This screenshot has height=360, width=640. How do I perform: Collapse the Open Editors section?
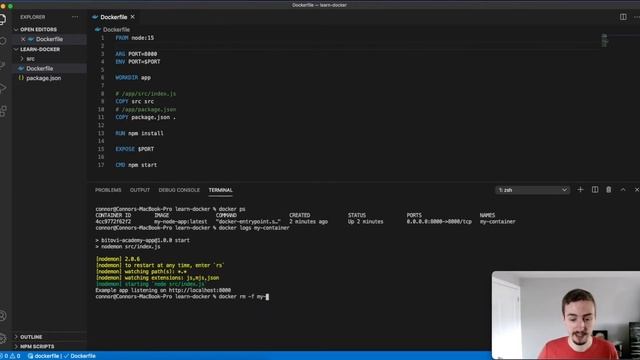pyautogui.click(x=38, y=30)
